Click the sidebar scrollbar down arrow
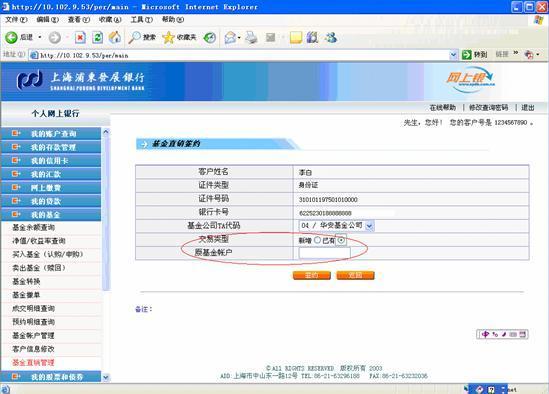This screenshot has height=394, width=549. [105, 377]
